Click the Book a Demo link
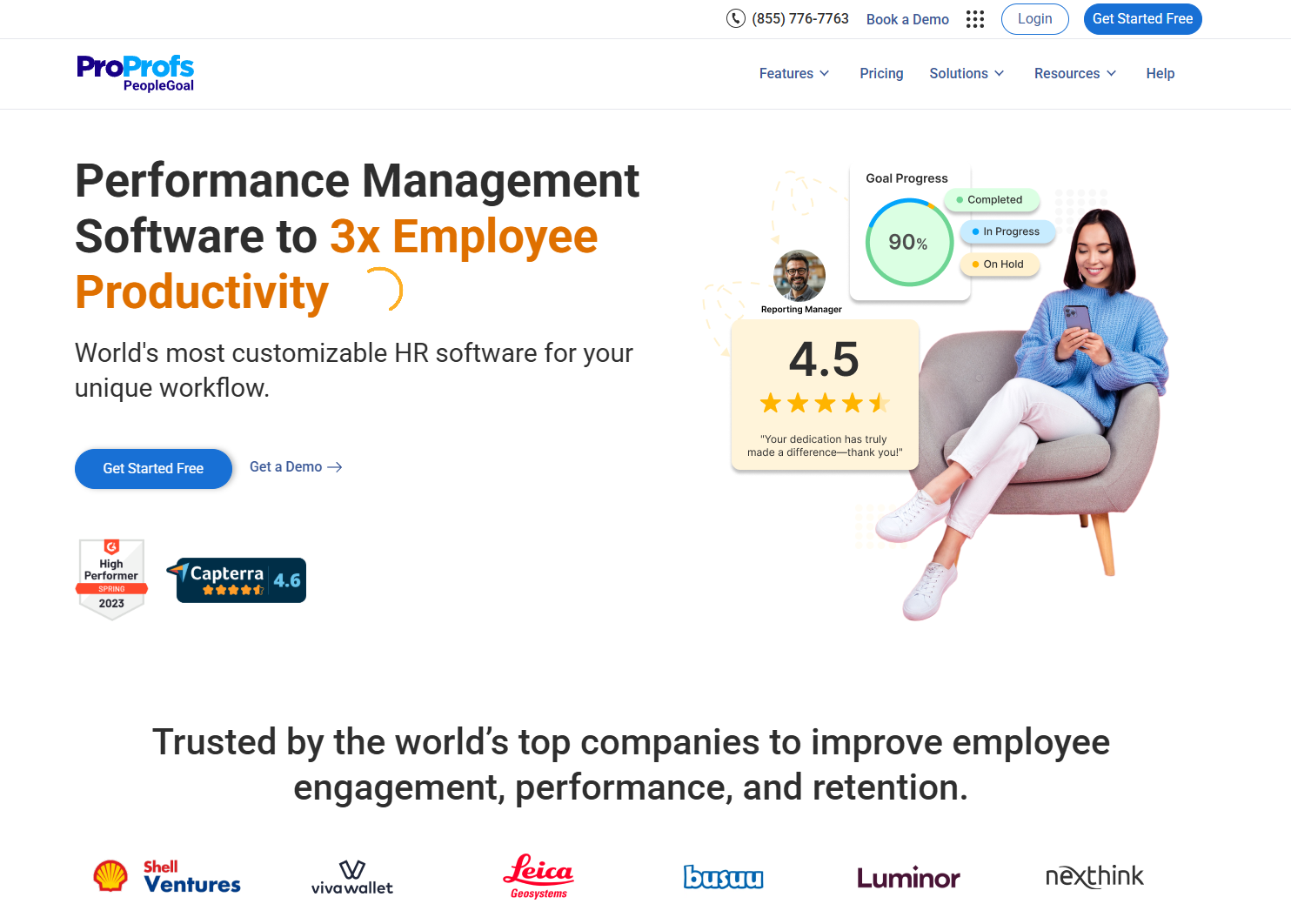This screenshot has height=924, width=1291. click(x=907, y=18)
